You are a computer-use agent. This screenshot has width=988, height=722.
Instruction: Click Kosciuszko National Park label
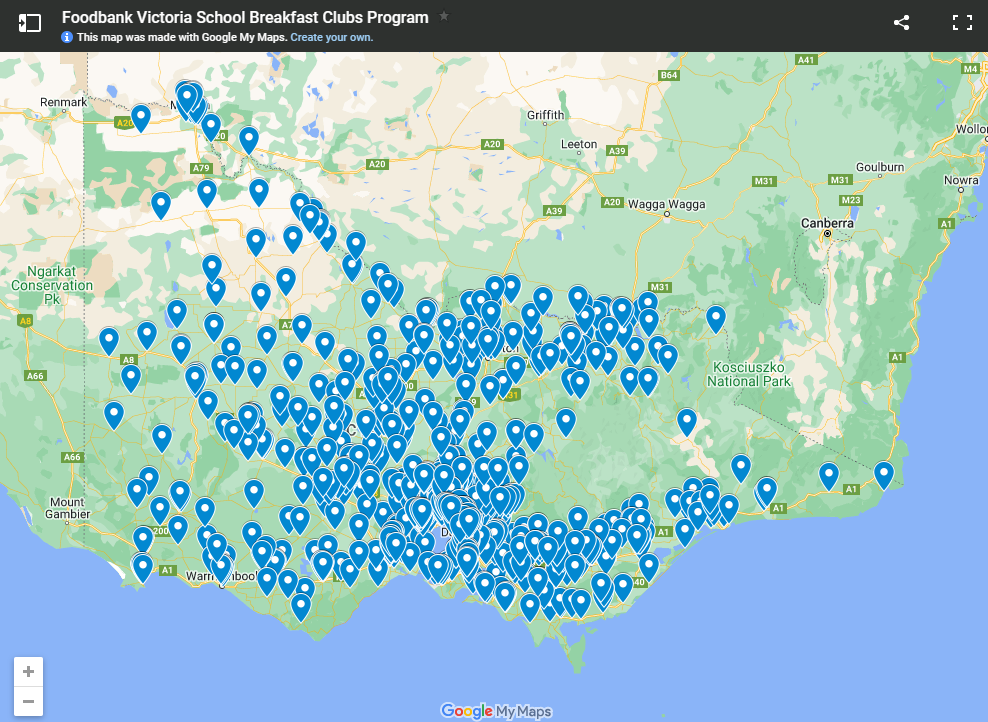click(x=749, y=374)
